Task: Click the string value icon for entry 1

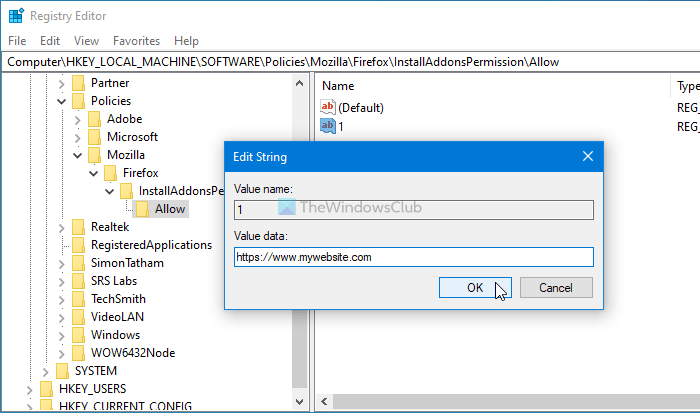Action: (328, 126)
